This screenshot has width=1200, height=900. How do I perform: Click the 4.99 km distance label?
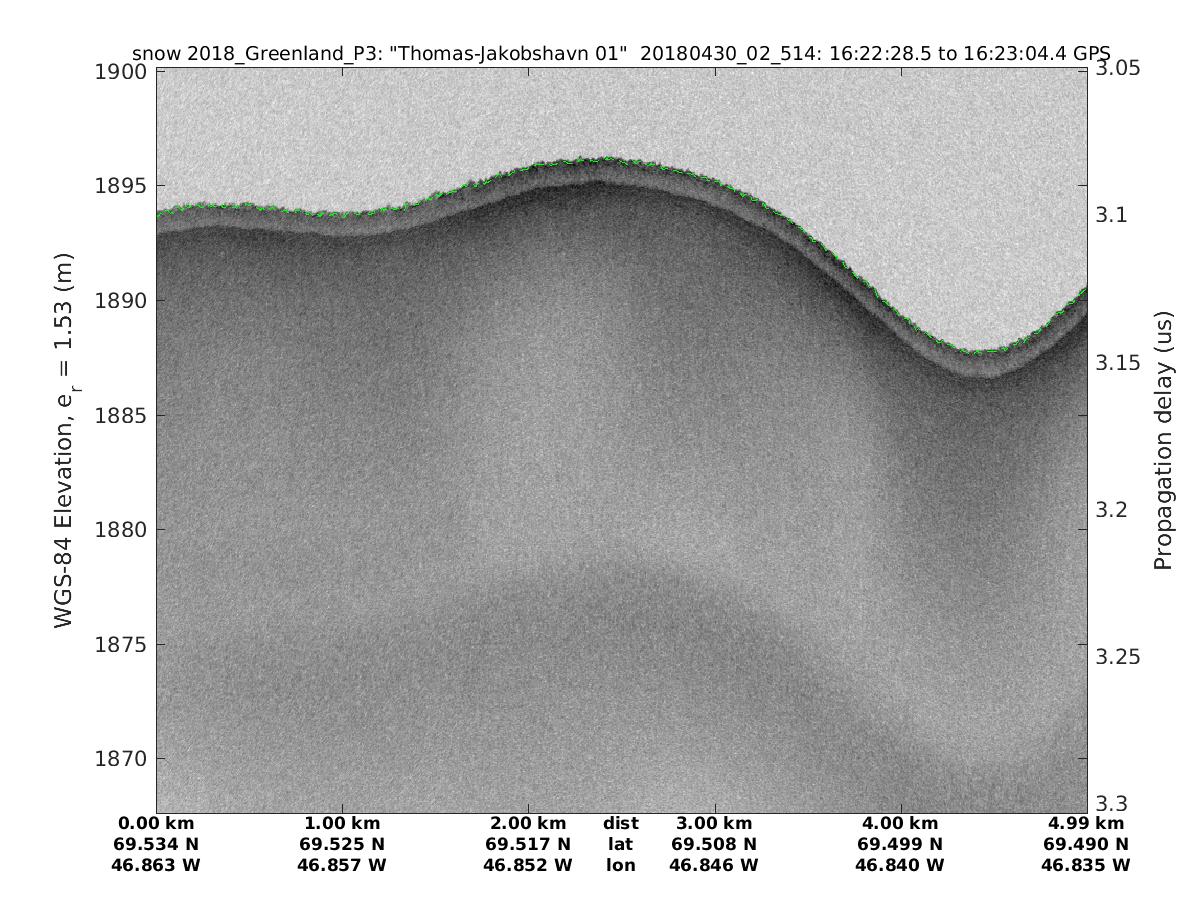[x=1087, y=823]
